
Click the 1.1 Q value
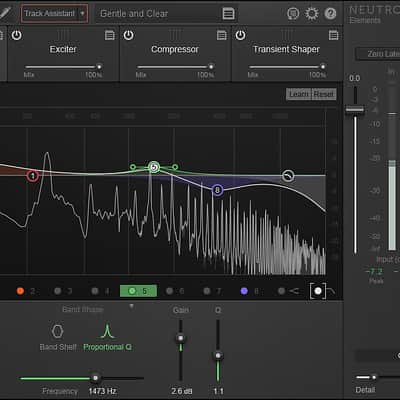pyautogui.click(x=218, y=391)
